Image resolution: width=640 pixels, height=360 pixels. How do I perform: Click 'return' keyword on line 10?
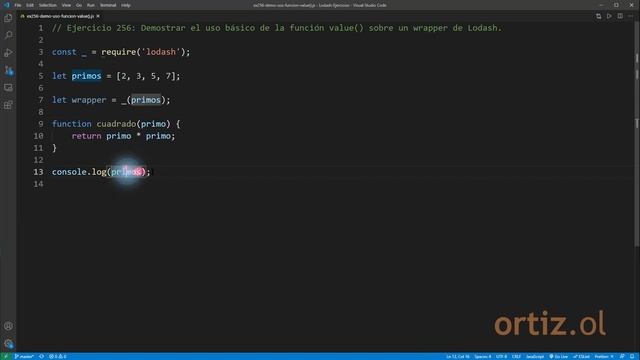pyautogui.click(x=86, y=136)
